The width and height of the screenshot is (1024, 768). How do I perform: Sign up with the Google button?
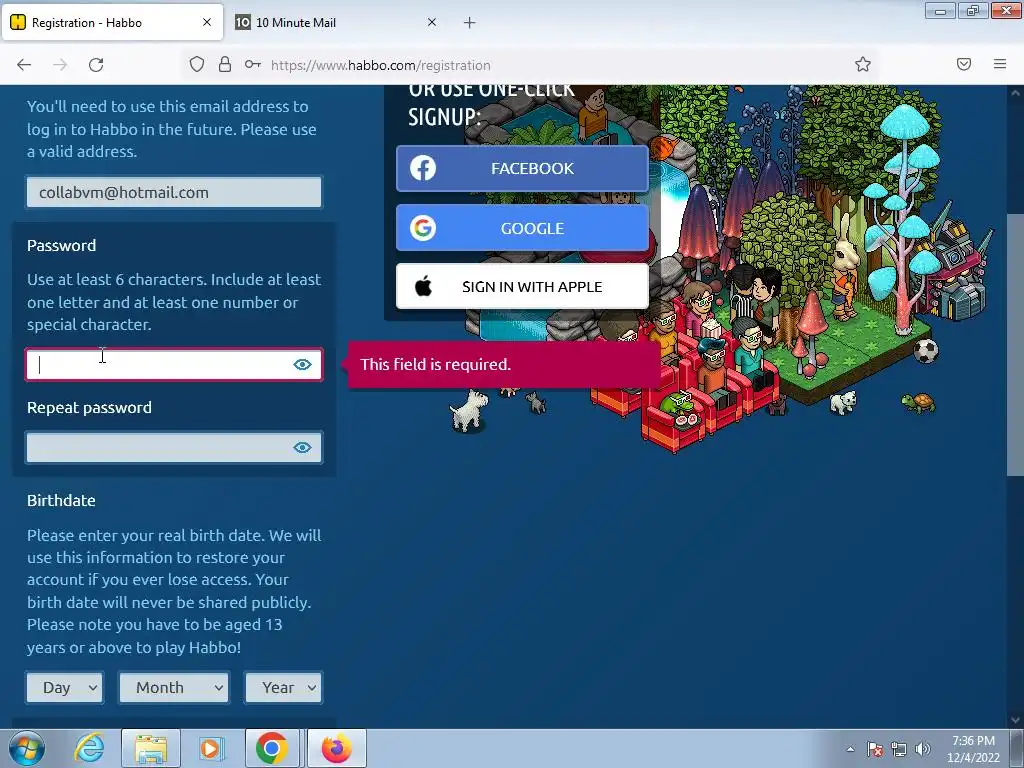522,228
